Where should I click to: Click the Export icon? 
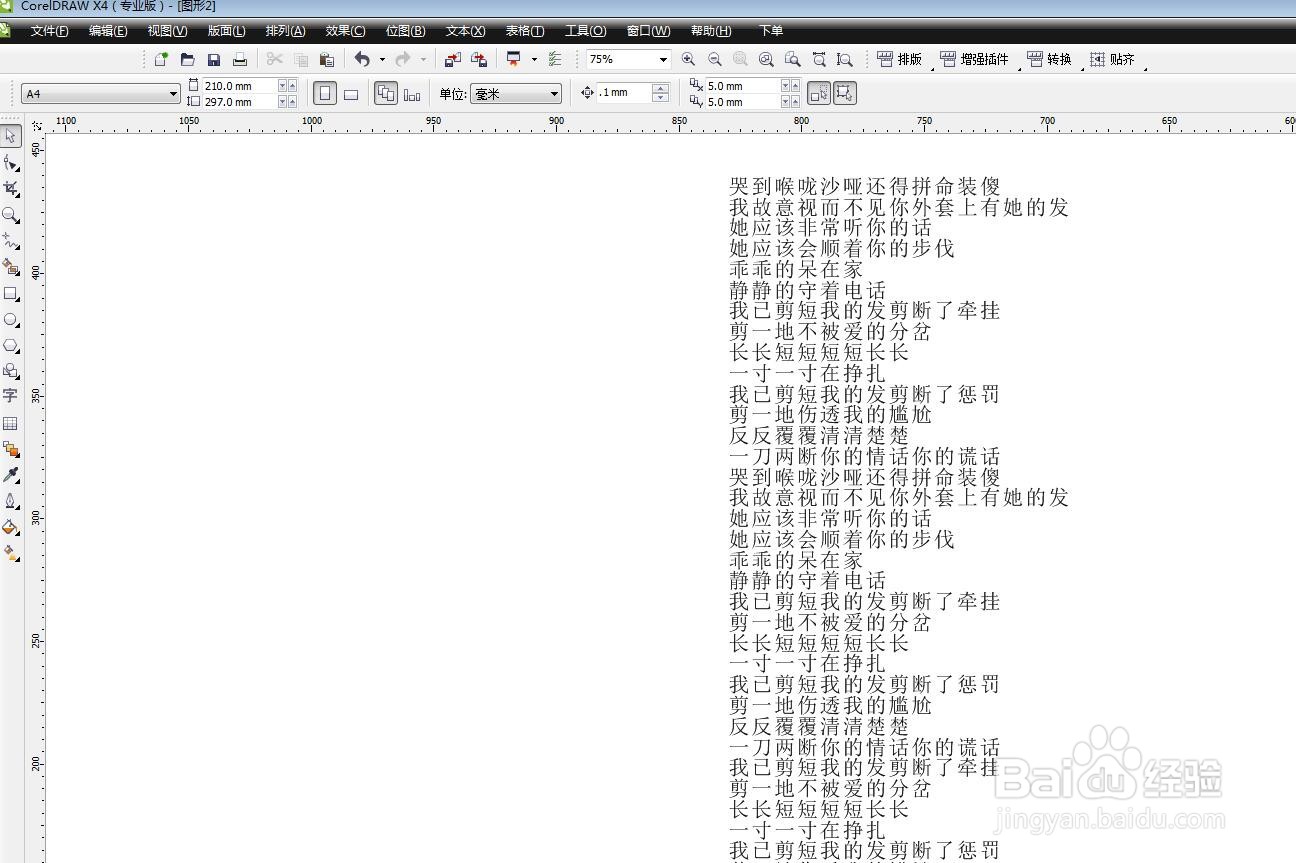tap(479, 60)
